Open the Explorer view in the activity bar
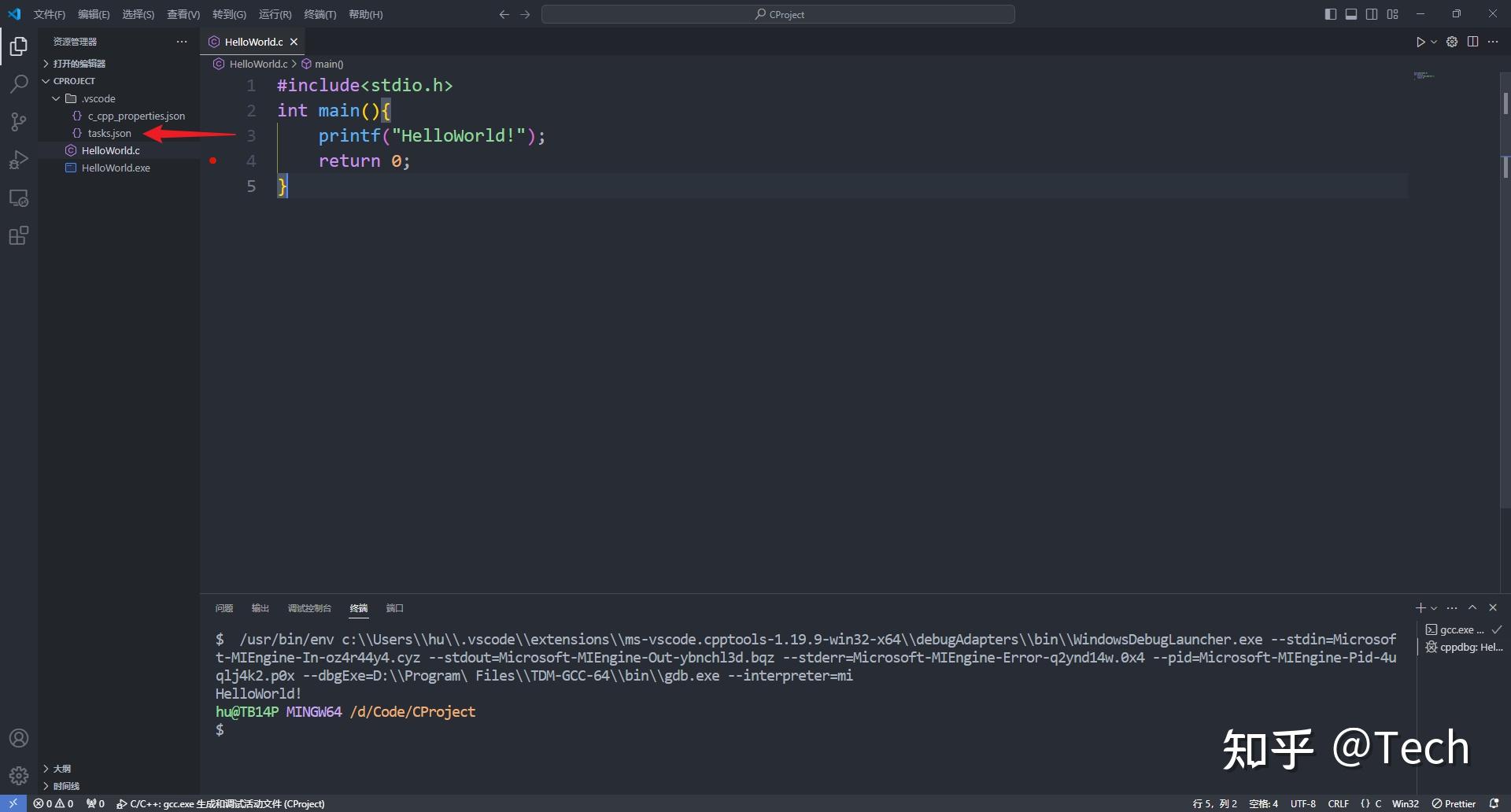This screenshot has width=1511, height=812. click(x=18, y=46)
